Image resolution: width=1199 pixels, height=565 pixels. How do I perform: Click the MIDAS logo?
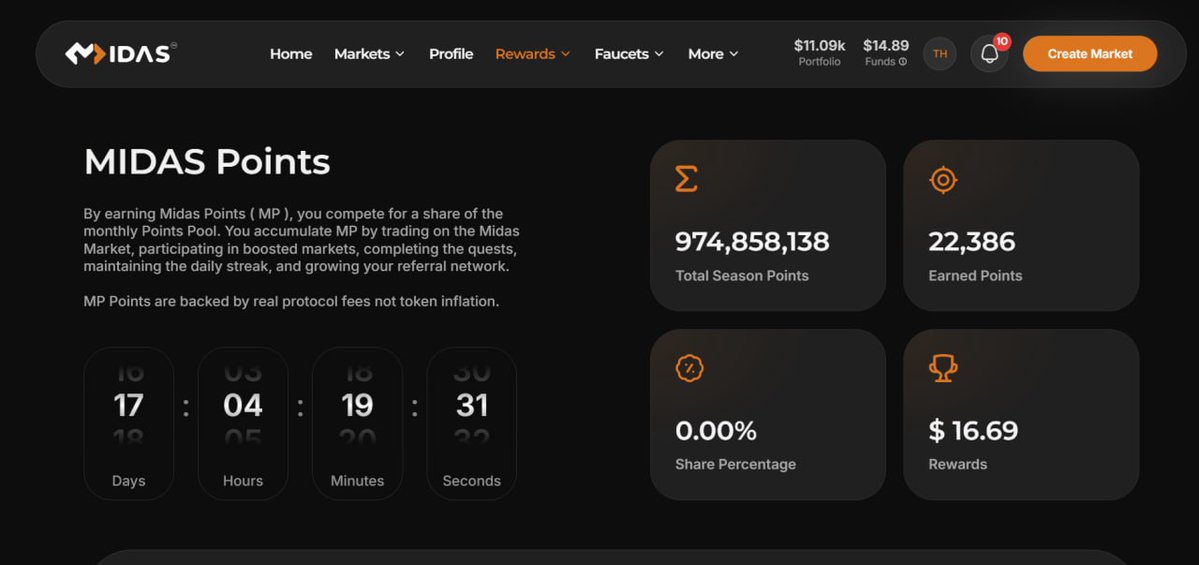point(121,54)
